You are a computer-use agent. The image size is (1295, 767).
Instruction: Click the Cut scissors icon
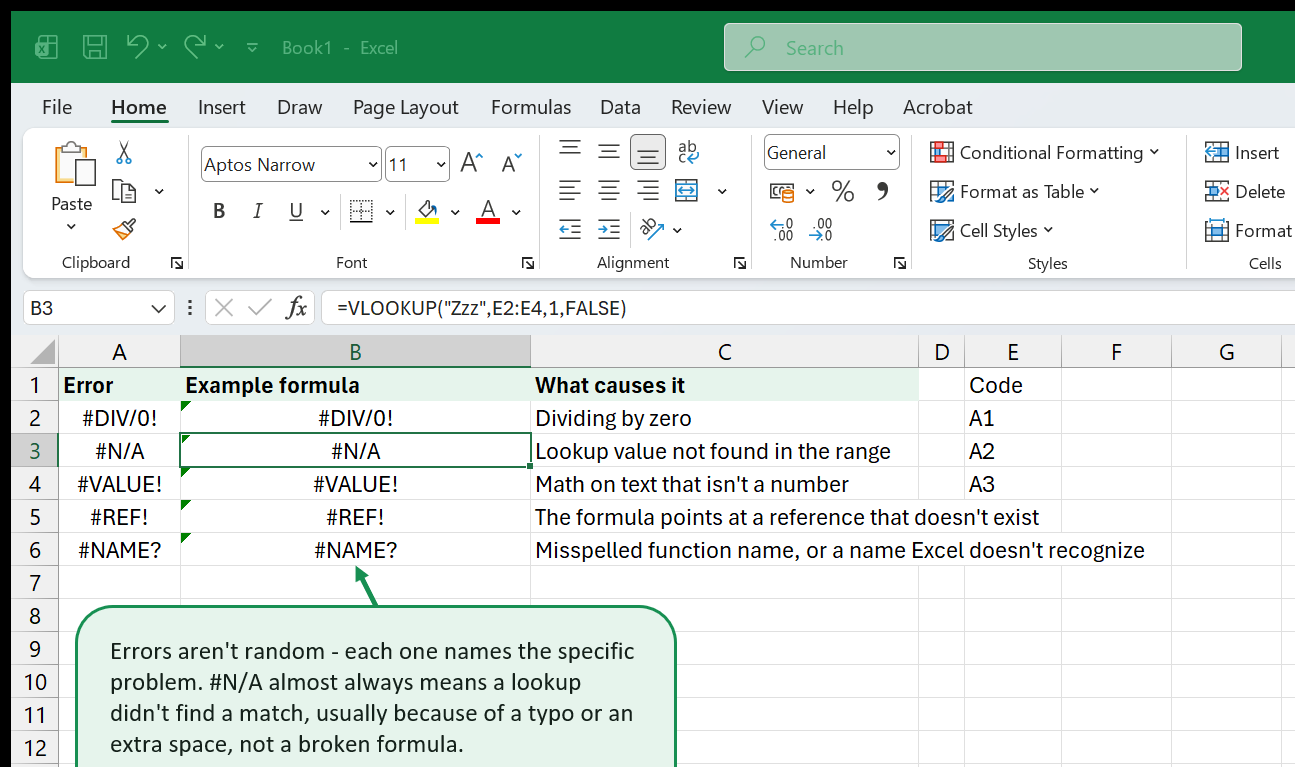tap(124, 153)
